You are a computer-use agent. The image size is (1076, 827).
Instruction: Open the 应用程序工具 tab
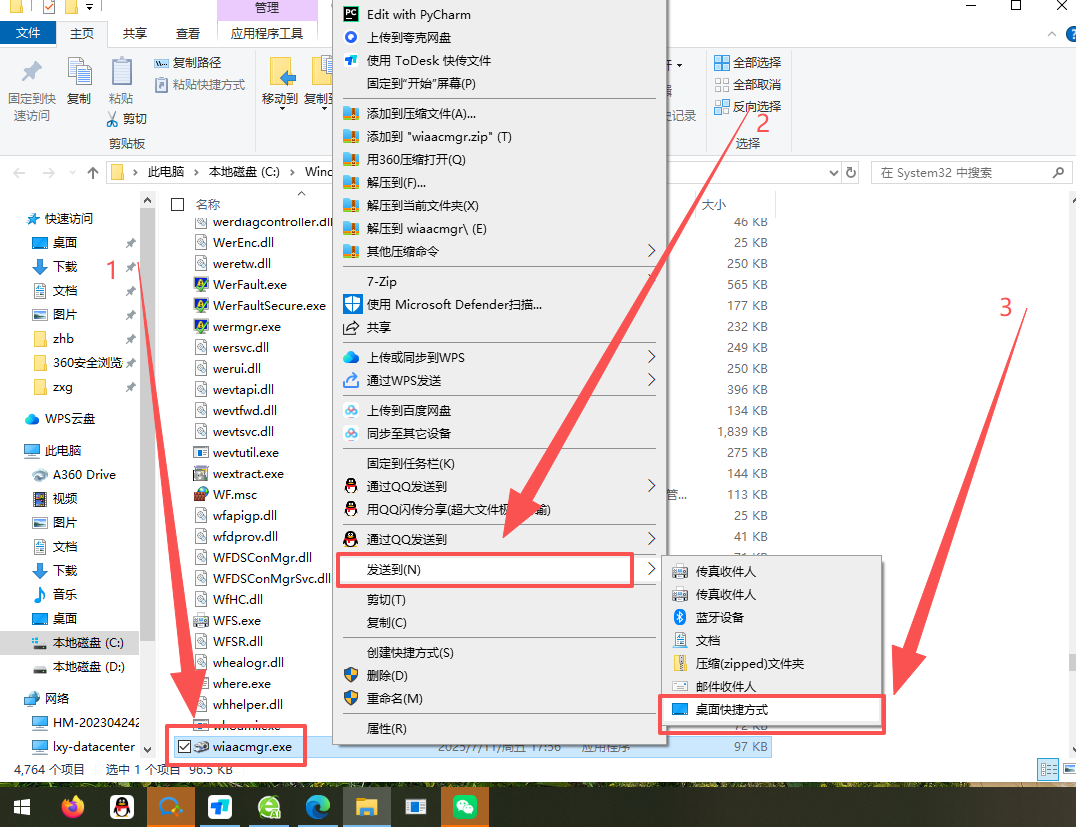click(x=267, y=33)
